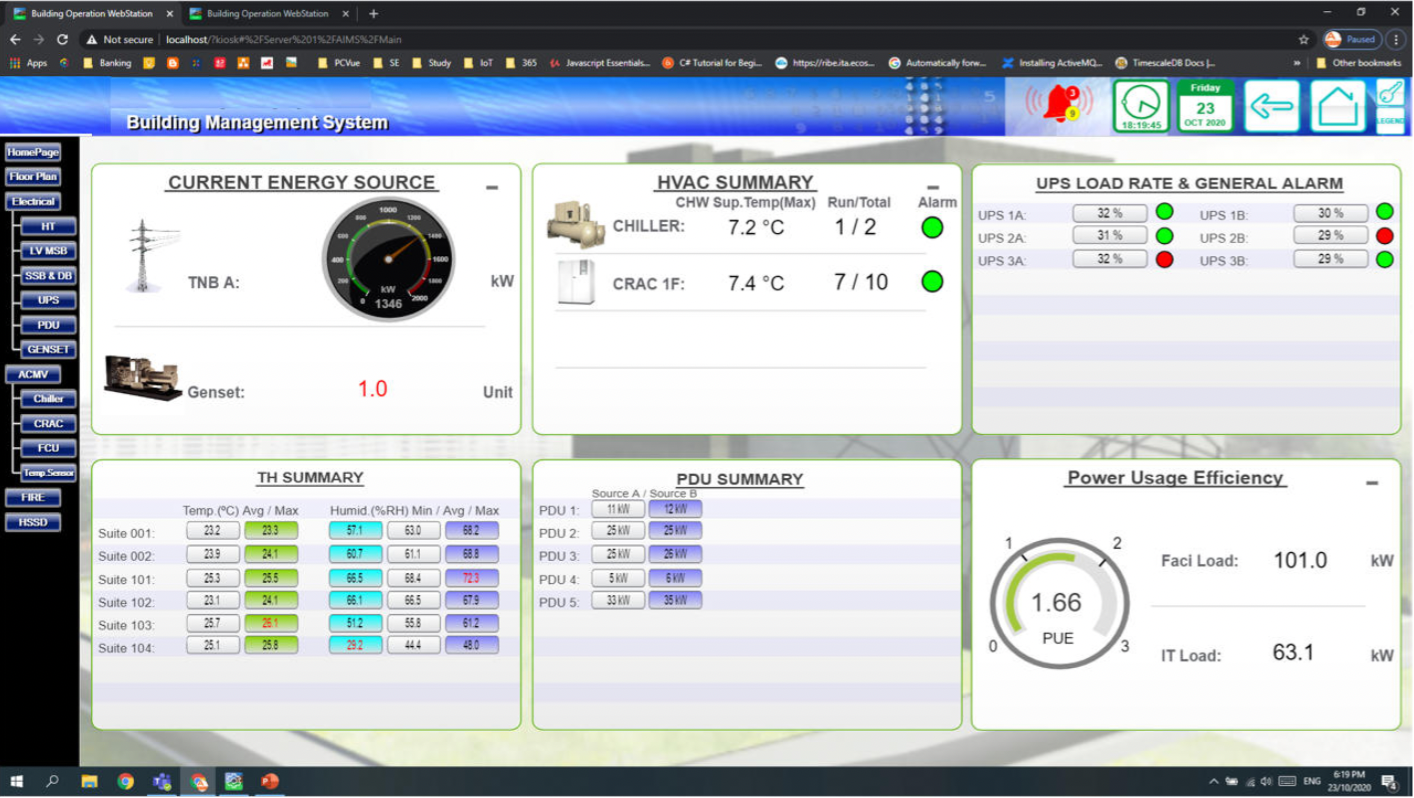Viewport: 1414px width, 798px height.
Task: Switch to the second Building Operation WebStation tab
Action: 270,14
